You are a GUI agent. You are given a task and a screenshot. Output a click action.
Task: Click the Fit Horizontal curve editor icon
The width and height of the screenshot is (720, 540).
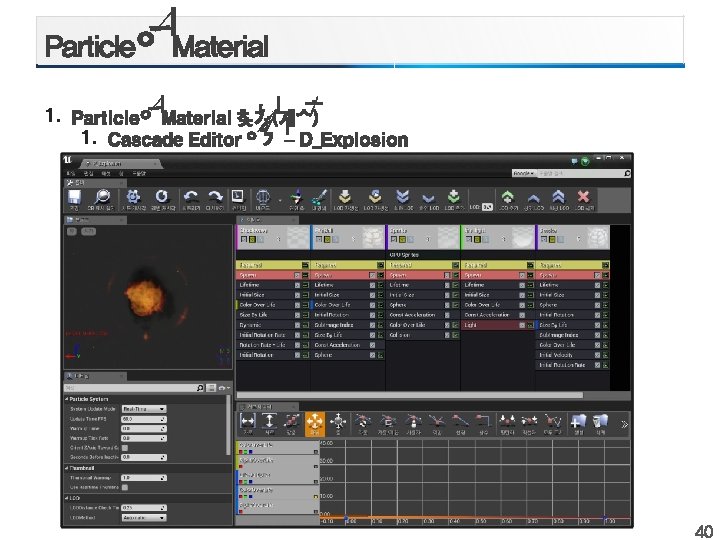coord(248,421)
